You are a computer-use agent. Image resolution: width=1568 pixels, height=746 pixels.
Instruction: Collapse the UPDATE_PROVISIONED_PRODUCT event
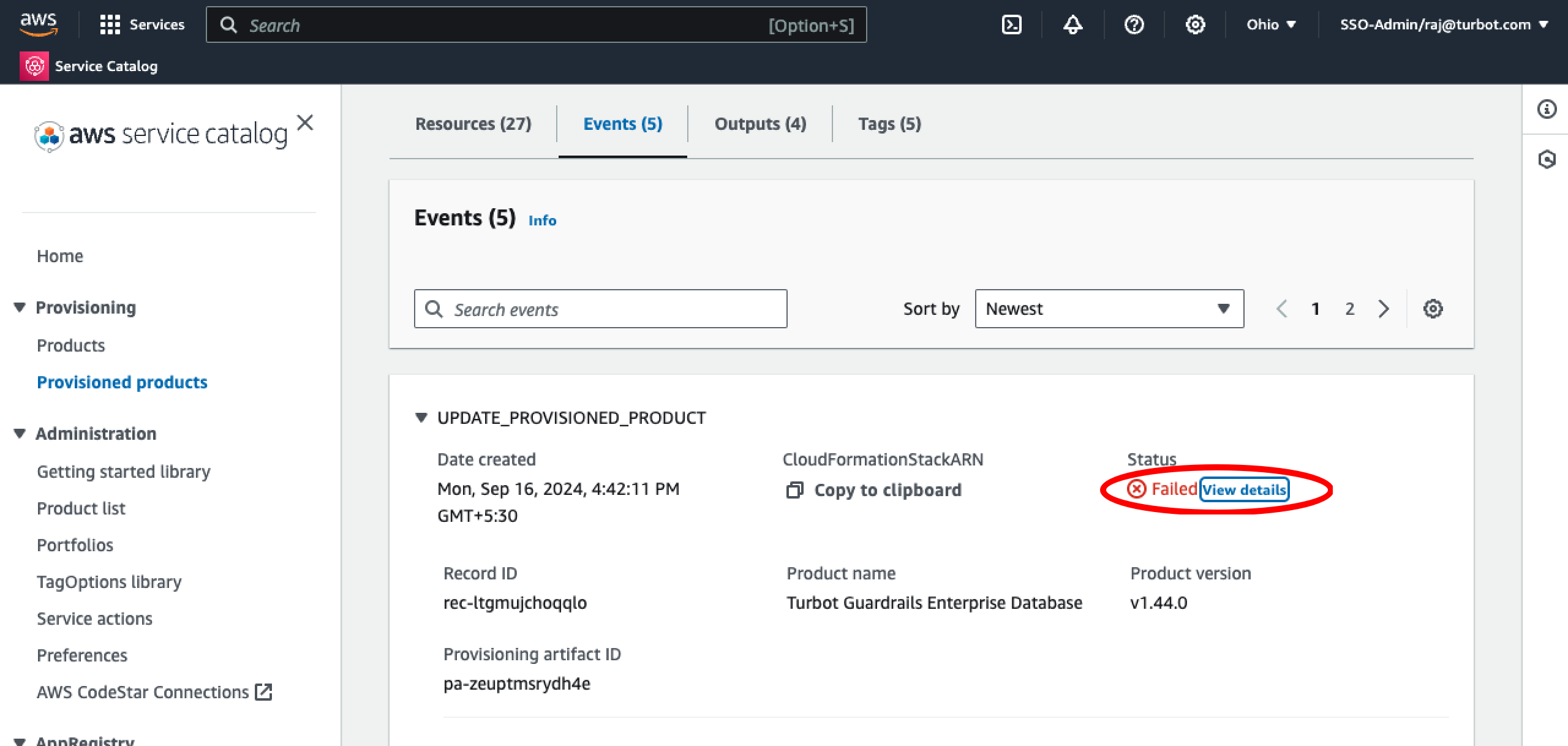click(x=421, y=418)
